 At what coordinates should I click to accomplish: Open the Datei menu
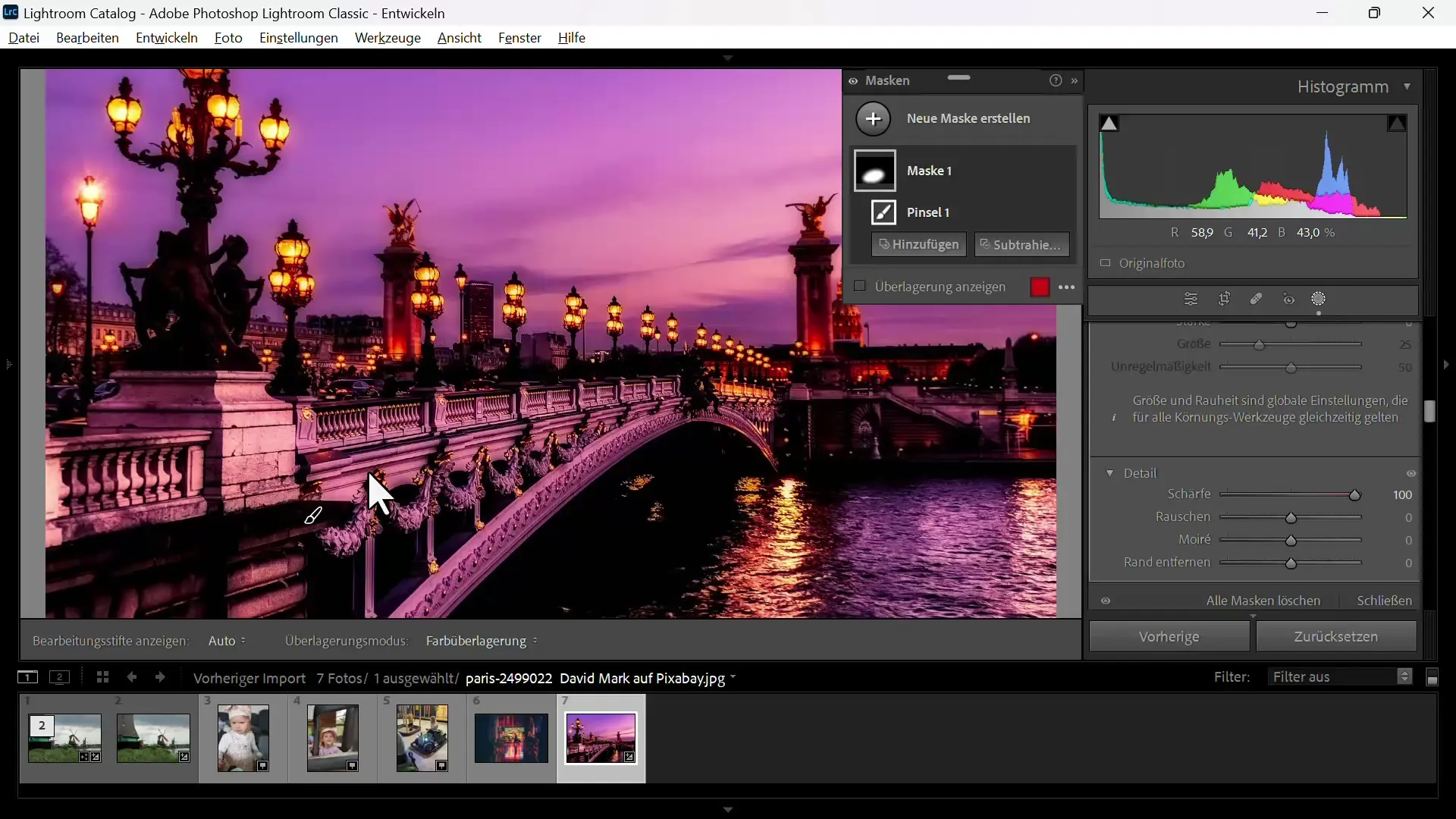click(x=24, y=38)
